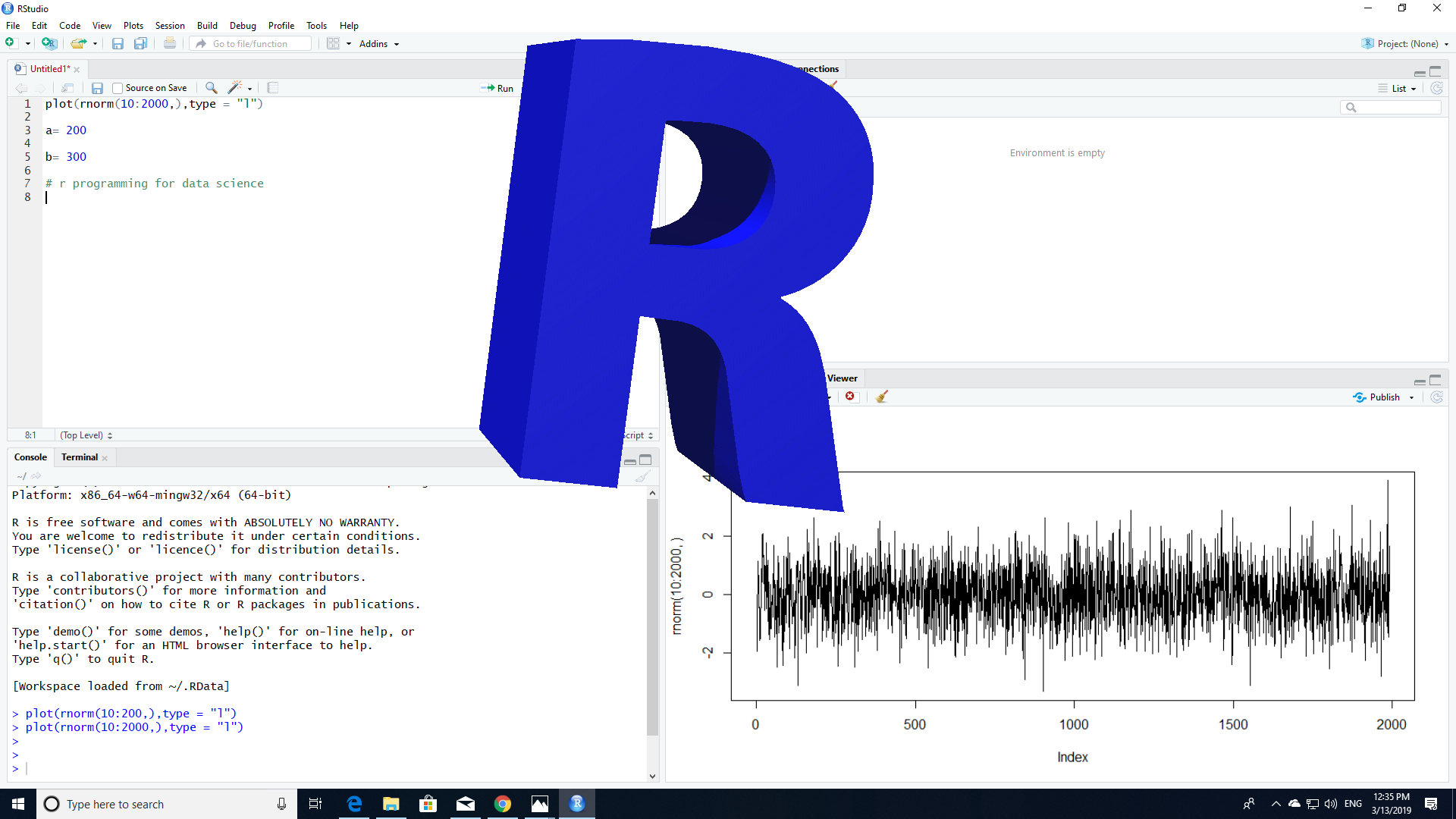Expand the recent files dropdown arrow
The height and width of the screenshot is (819, 1456).
pos(95,44)
